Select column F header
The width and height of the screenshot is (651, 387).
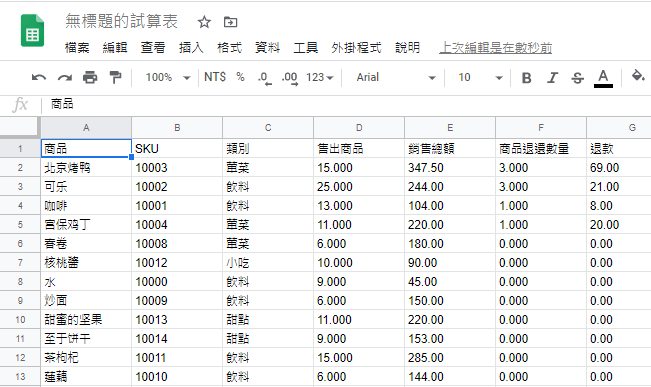tap(541, 127)
